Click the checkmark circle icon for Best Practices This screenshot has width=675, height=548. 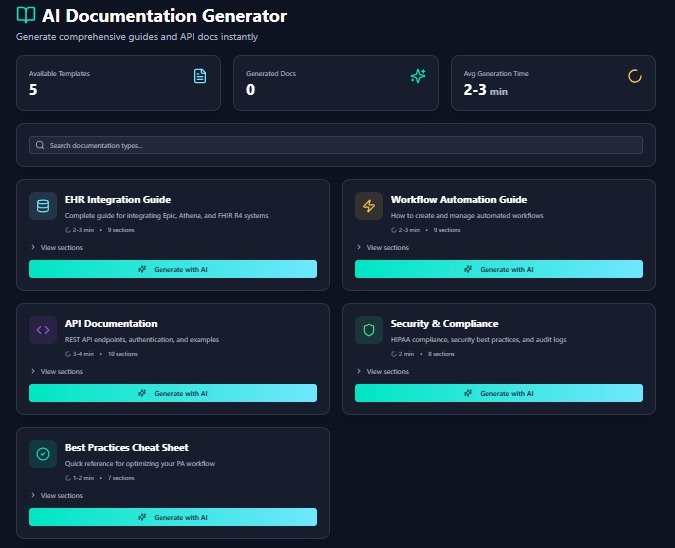coord(43,454)
